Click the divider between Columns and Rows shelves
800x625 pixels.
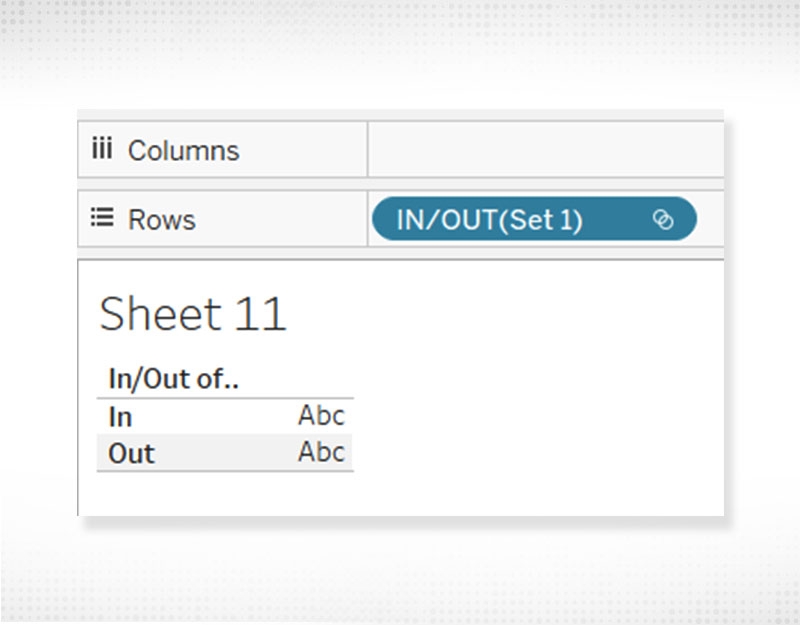(x=400, y=184)
